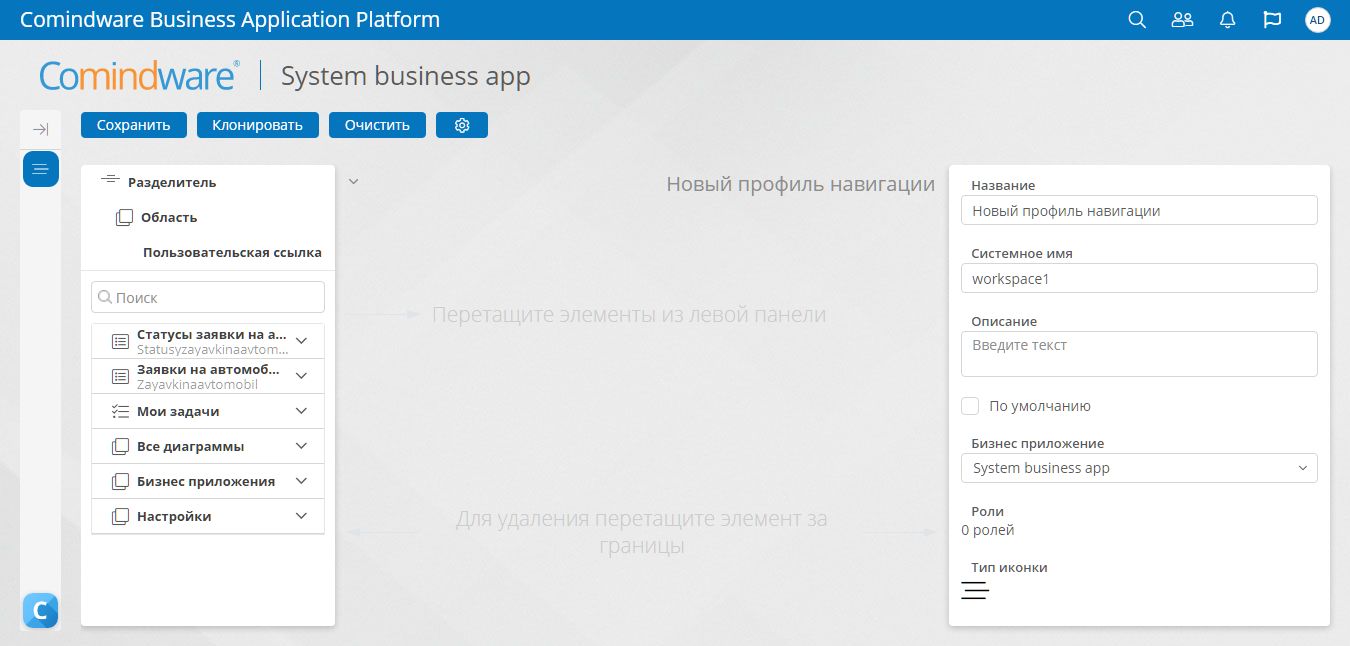Click the list icon beside Статусы заявки
This screenshot has width=1350, height=646.
pyautogui.click(x=120, y=341)
